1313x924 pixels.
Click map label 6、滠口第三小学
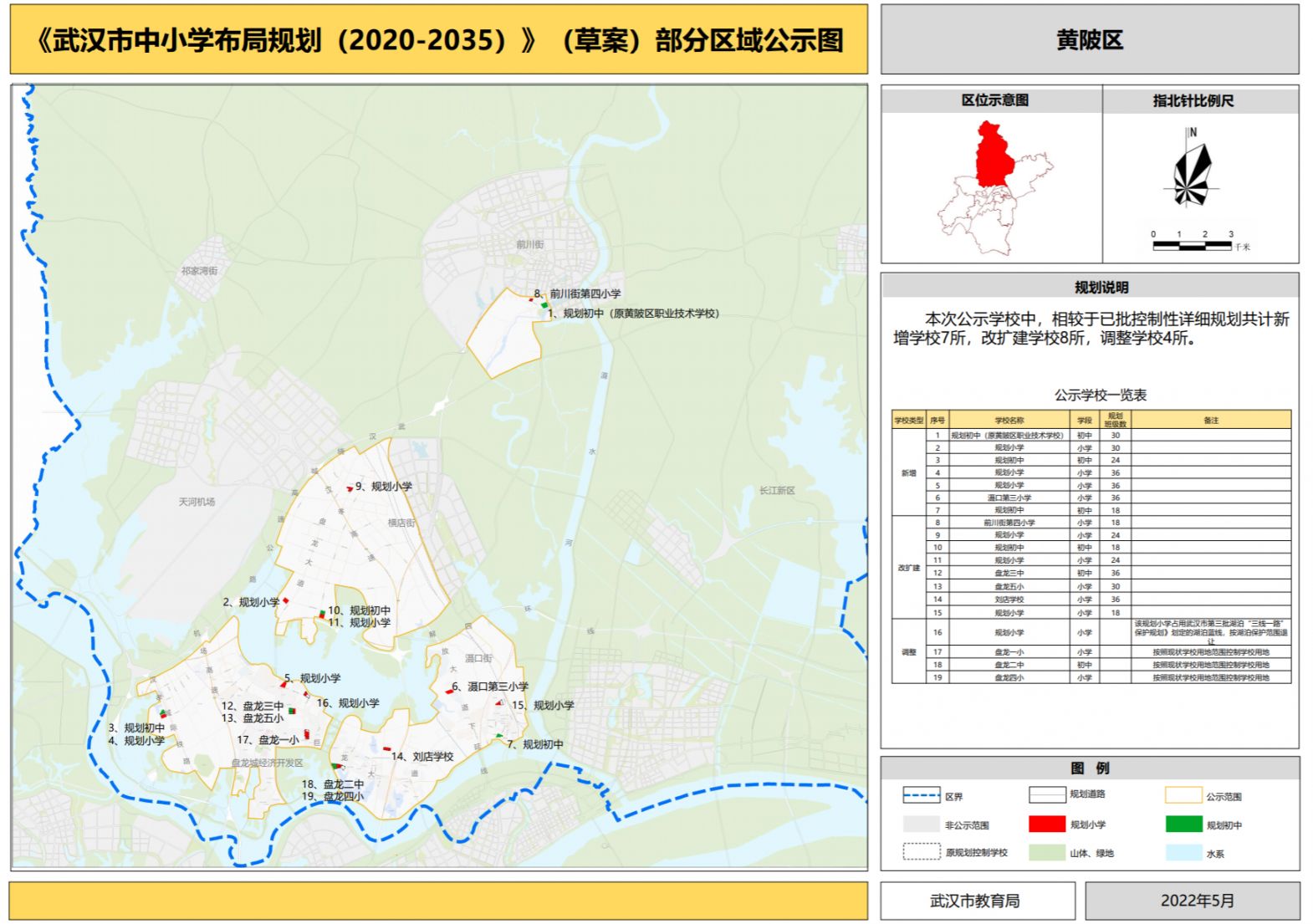(490, 687)
